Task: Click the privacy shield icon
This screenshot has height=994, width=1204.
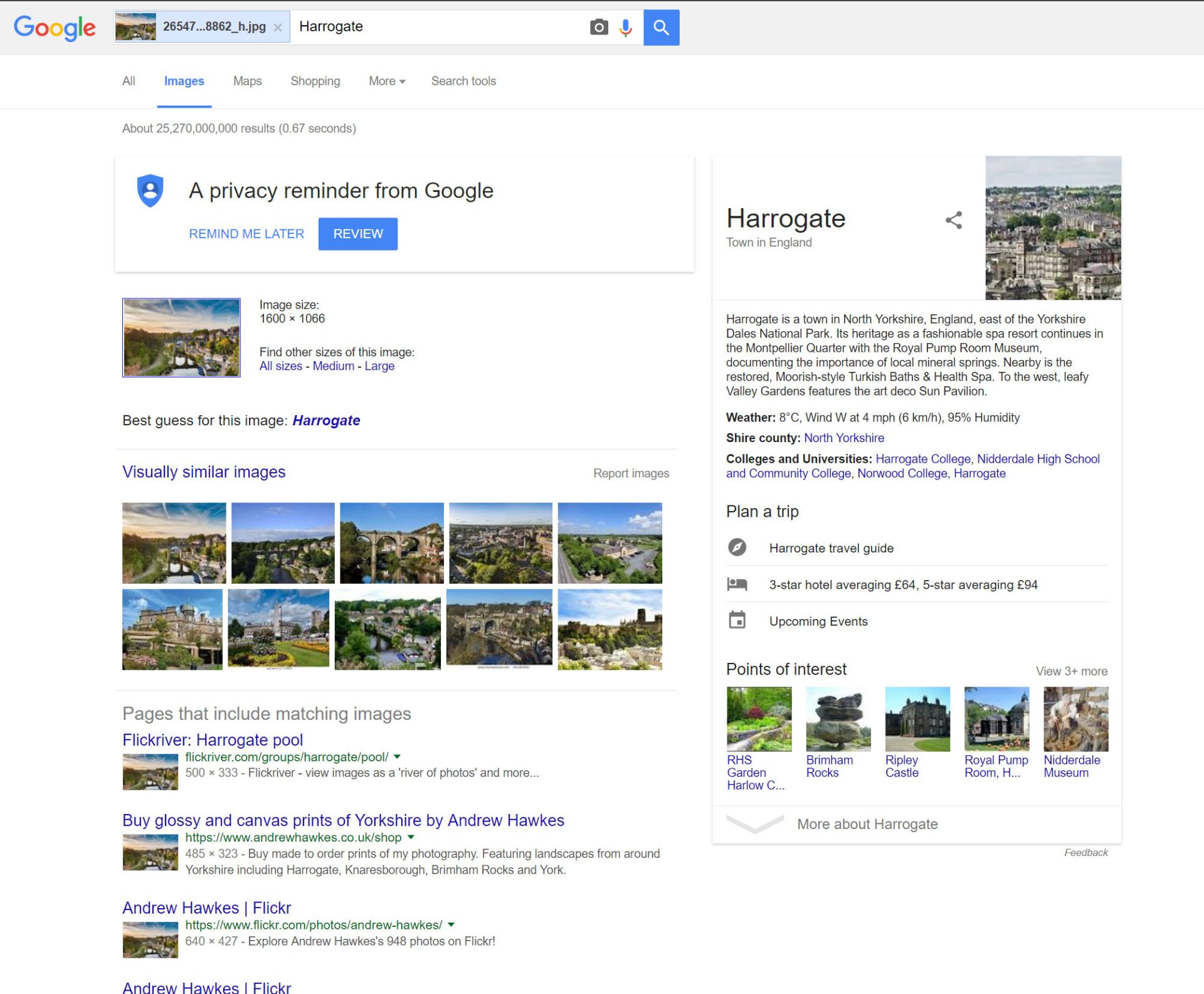Action: pos(150,190)
